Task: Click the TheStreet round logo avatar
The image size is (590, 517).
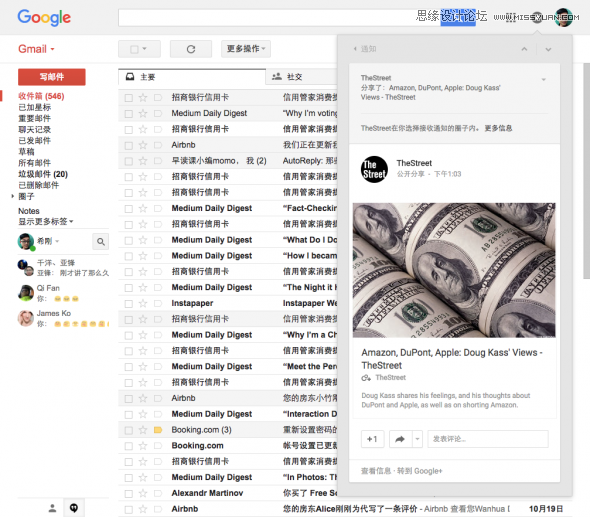Action: 374,169
